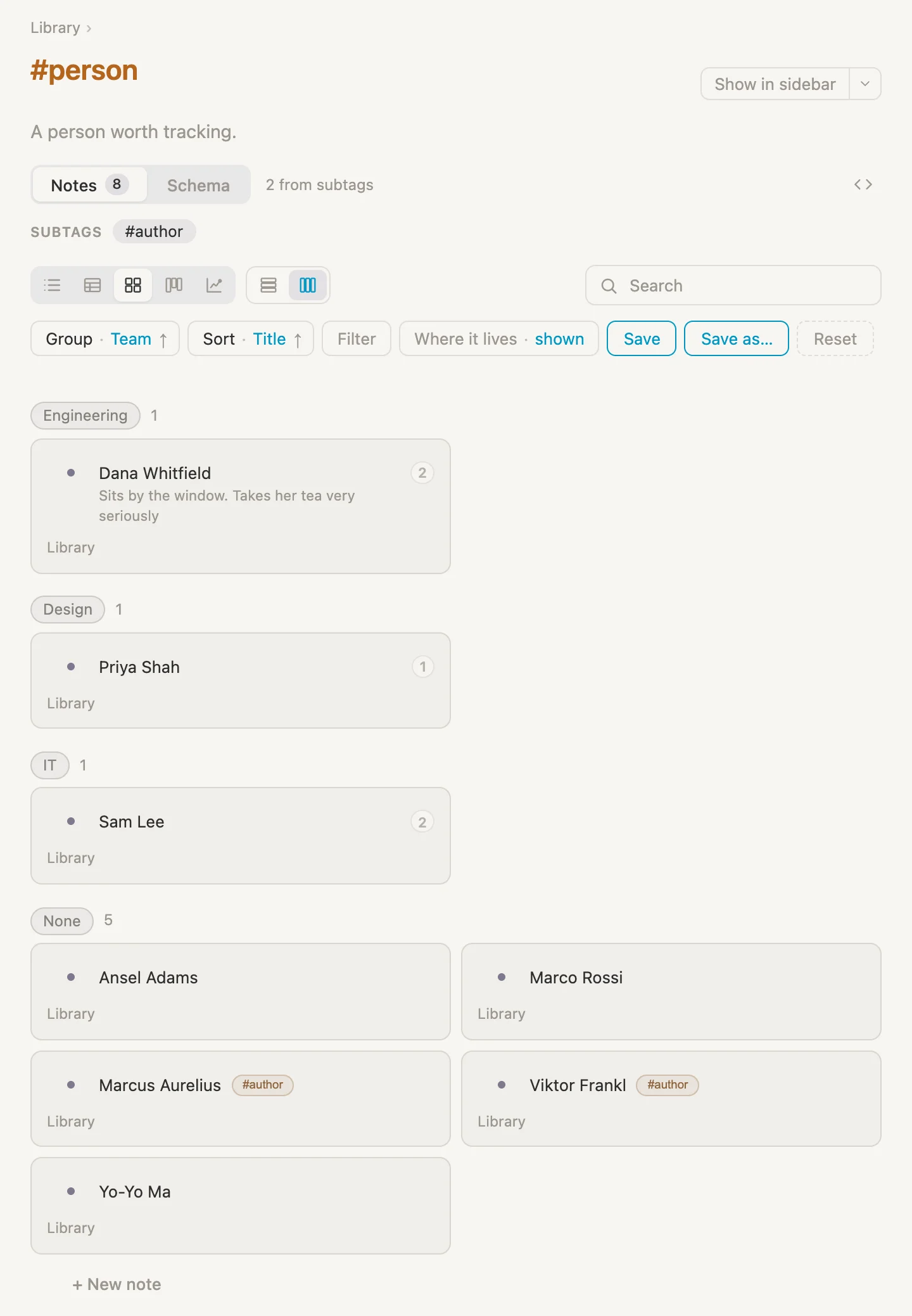
Task: Collapse the Engineering group header
Action: pyautogui.click(x=85, y=416)
